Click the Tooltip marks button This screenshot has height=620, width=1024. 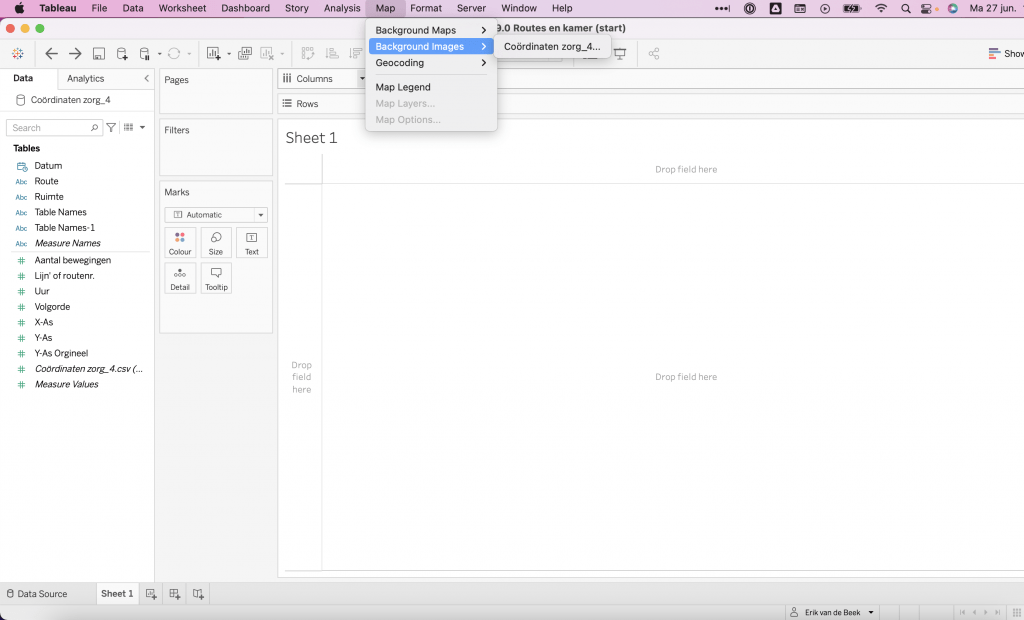(x=216, y=278)
